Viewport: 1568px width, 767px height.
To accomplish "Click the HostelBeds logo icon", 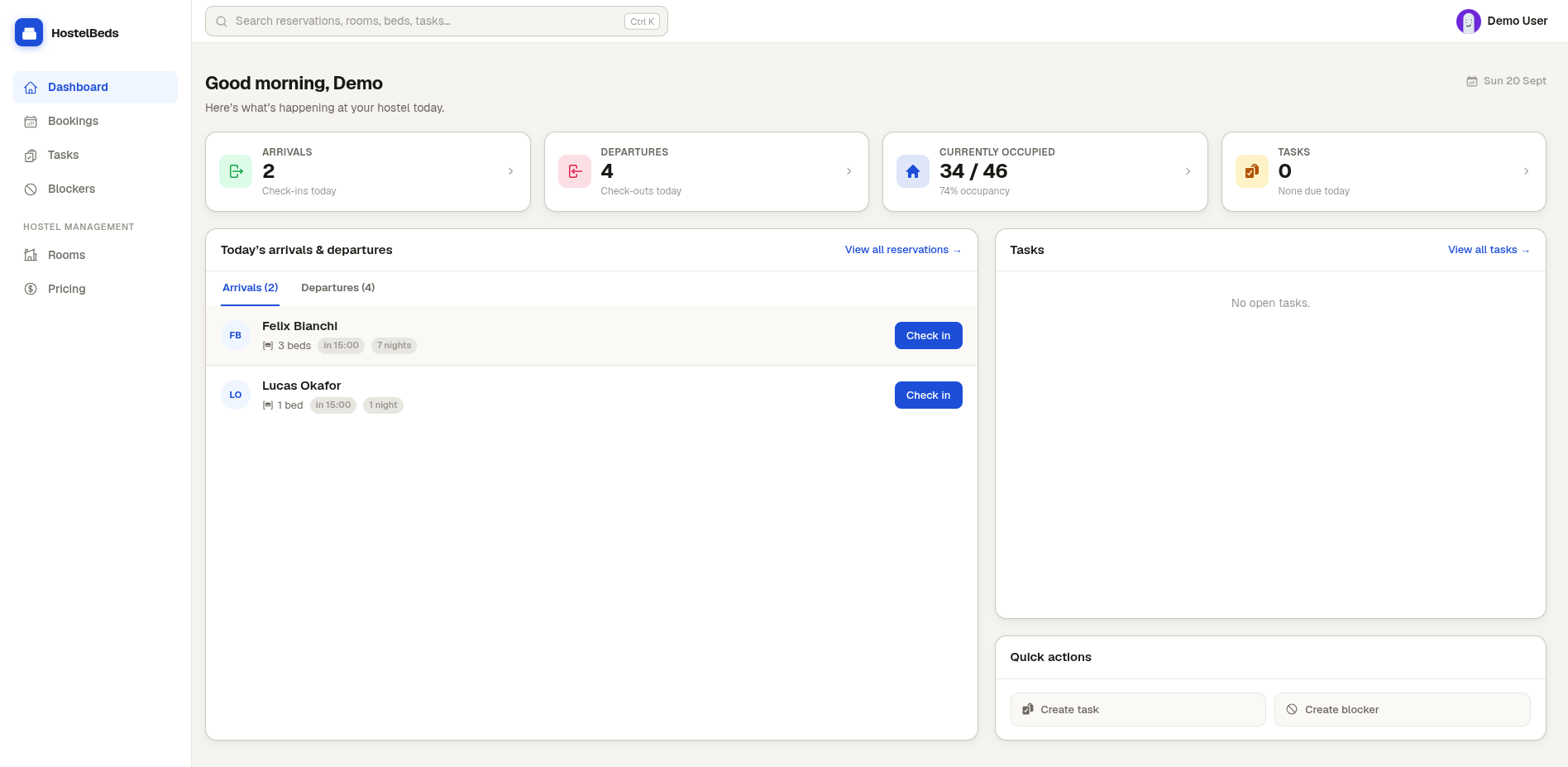I will pyautogui.click(x=29, y=33).
